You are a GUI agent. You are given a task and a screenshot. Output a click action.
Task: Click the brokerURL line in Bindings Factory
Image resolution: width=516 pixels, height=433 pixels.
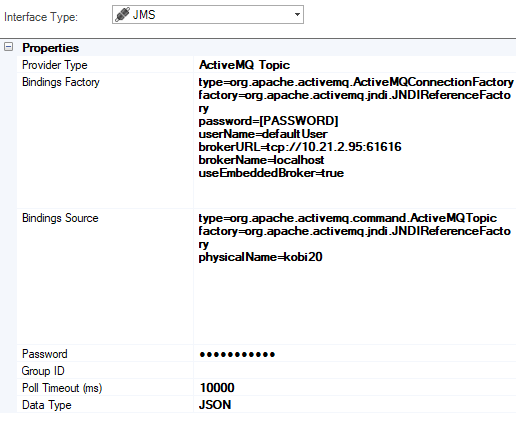[x=300, y=147]
